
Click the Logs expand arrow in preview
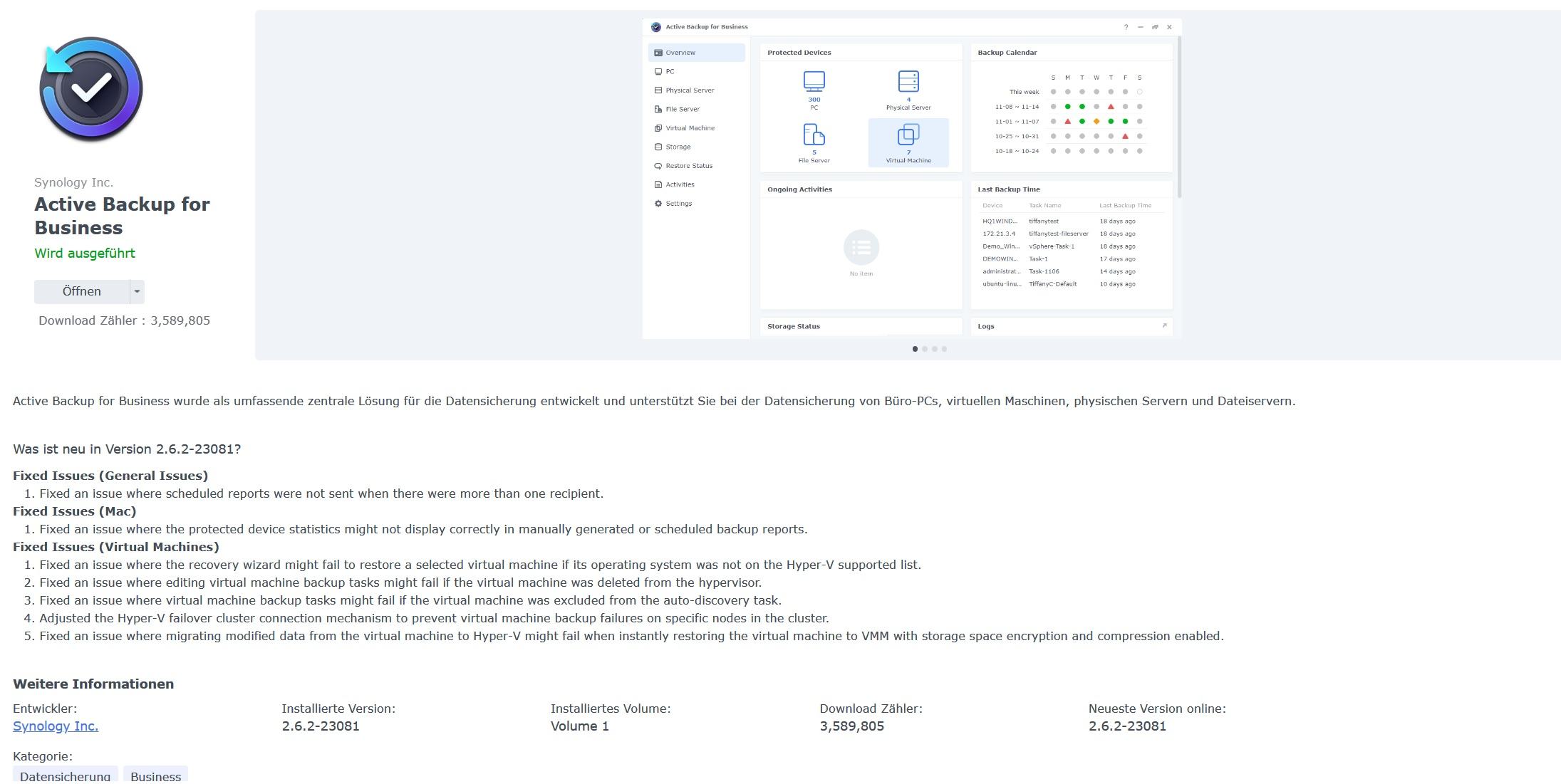1164,325
